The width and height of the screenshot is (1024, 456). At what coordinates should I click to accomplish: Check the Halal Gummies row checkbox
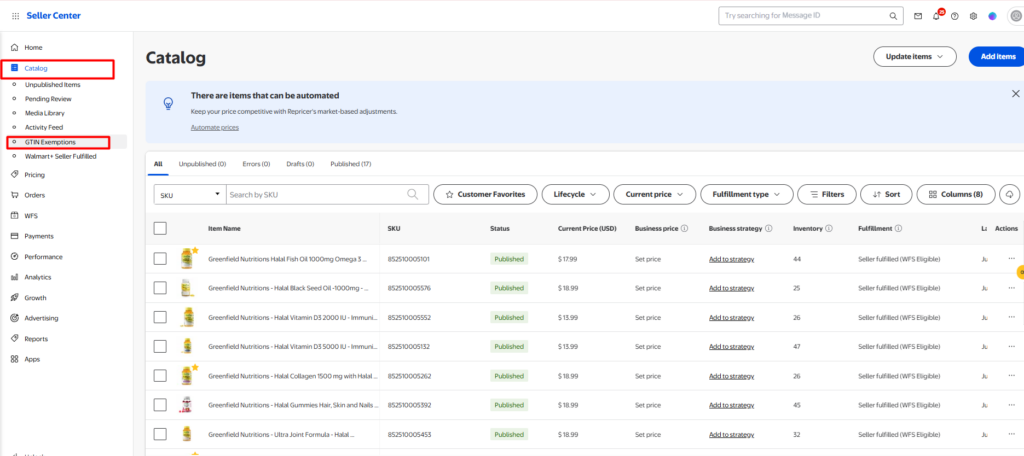point(160,405)
